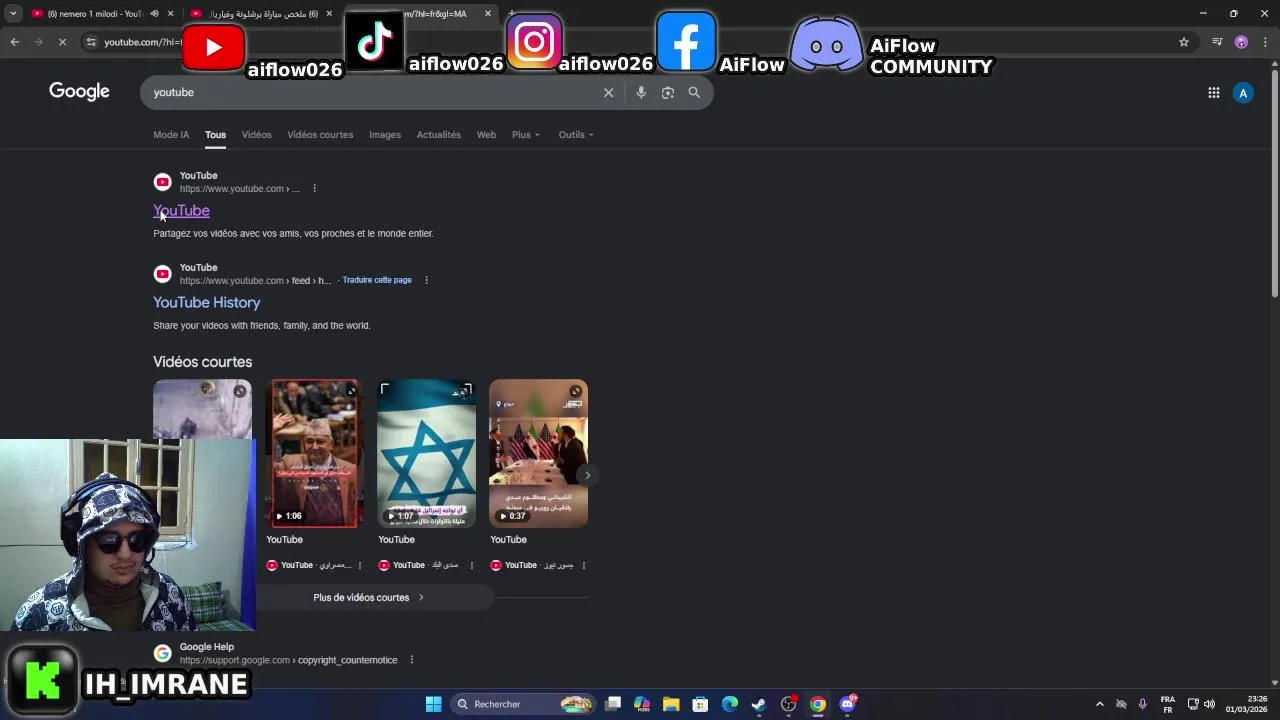Open Google Lens image search
The image size is (1280, 720).
click(x=668, y=92)
